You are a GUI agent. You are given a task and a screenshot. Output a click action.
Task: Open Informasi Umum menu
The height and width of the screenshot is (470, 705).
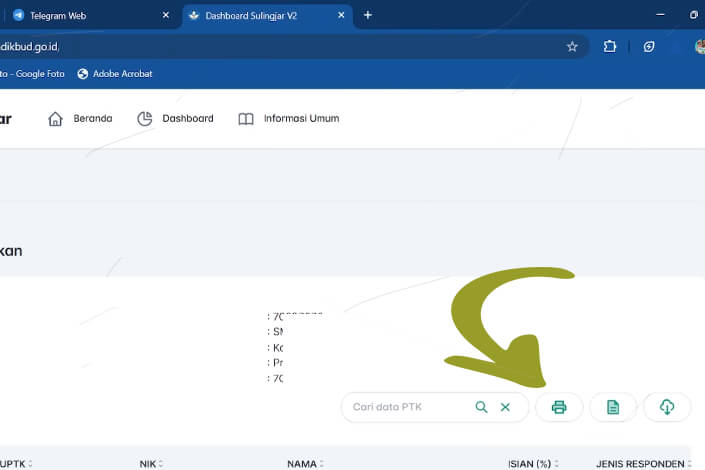tap(288, 118)
